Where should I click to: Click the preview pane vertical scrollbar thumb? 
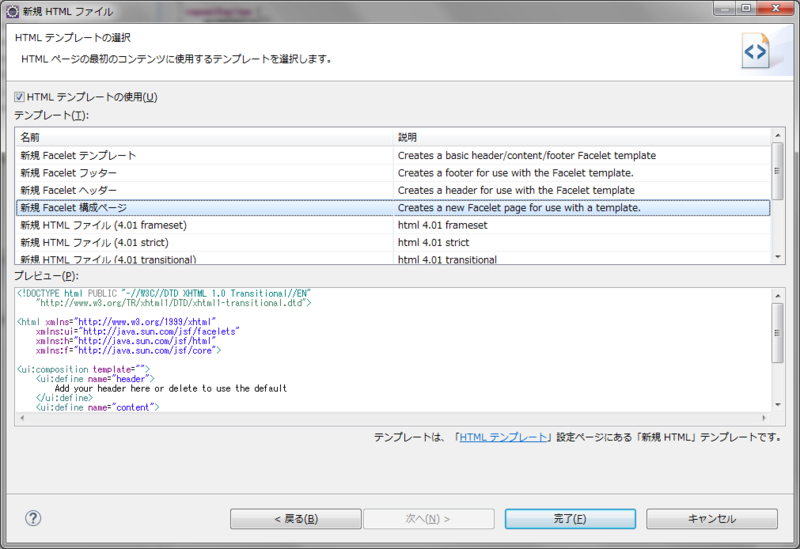pyautogui.click(x=778, y=333)
